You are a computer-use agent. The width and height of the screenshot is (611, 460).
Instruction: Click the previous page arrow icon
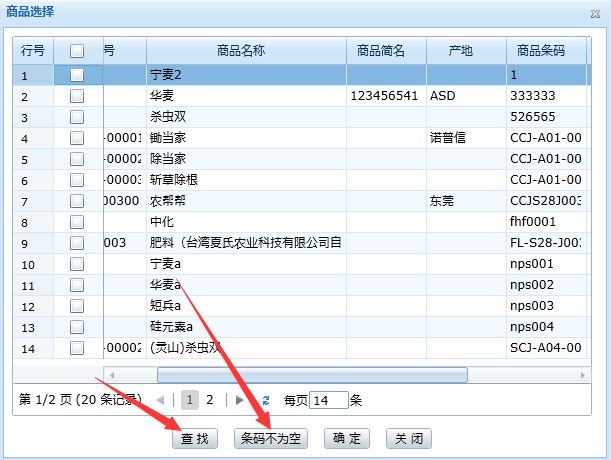pyautogui.click(x=162, y=400)
